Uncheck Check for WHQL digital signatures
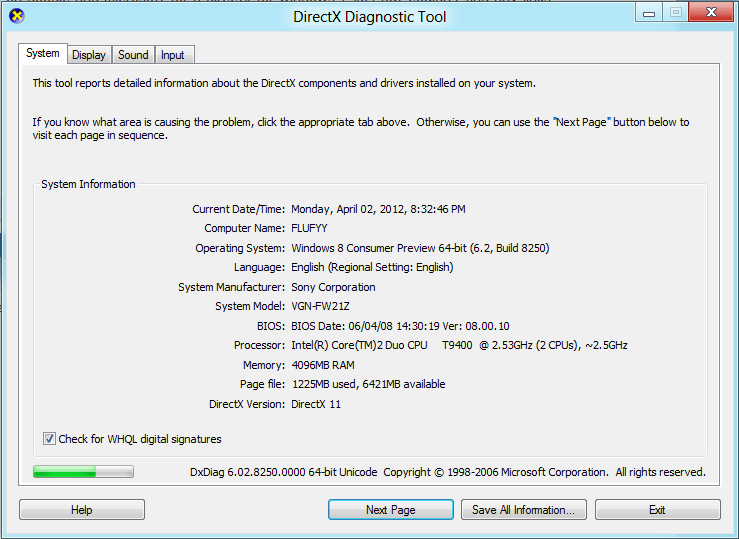The height and width of the screenshot is (539, 739). click(x=49, y=439)
